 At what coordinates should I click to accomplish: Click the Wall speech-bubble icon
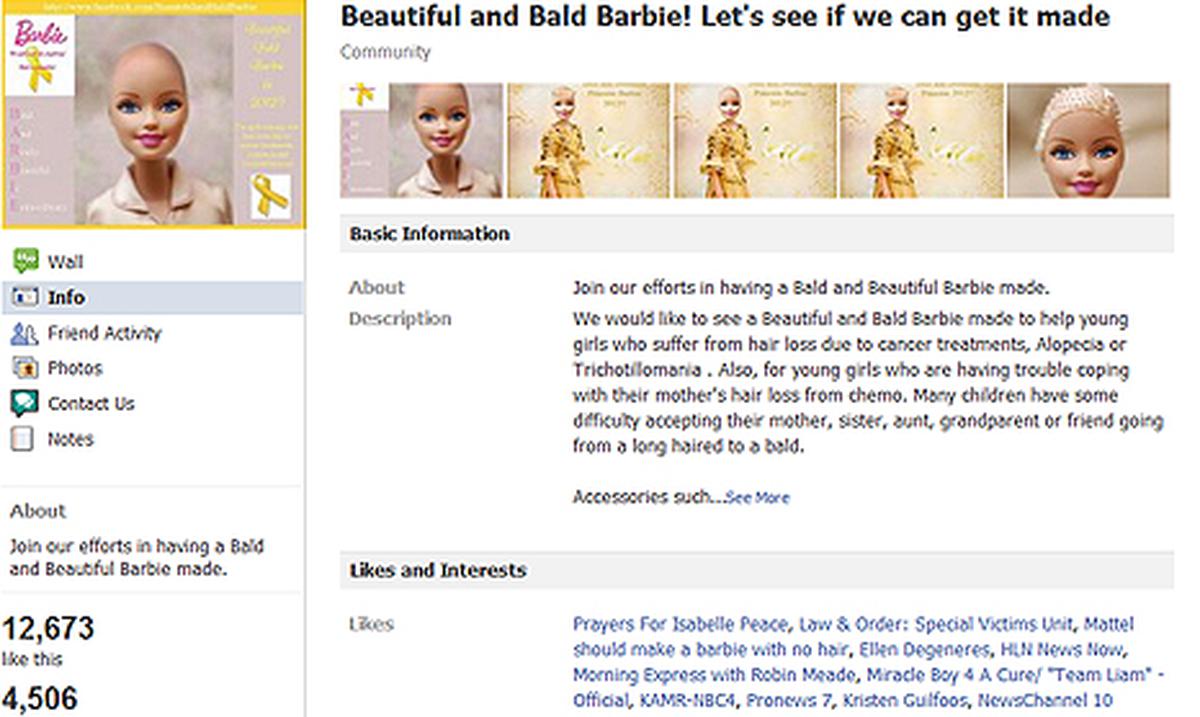pyautogui.click(x=24, y=262)
